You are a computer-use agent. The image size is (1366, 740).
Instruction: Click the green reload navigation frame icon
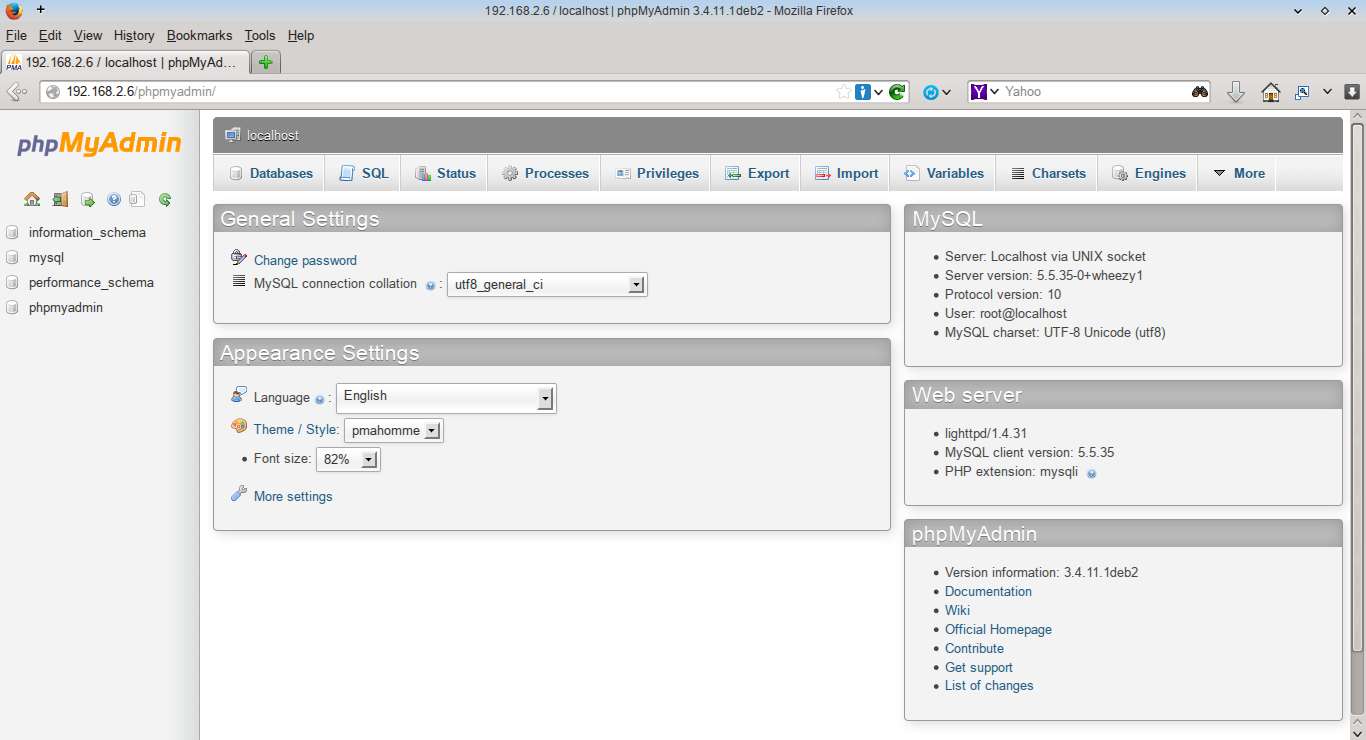(165, 199)
